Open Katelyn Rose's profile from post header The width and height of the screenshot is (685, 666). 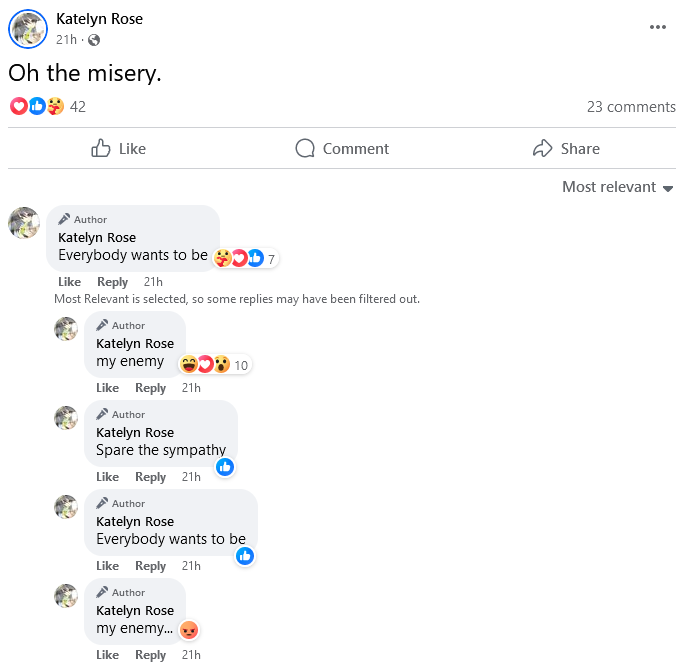pyautogui.click(x=99, y=19)
